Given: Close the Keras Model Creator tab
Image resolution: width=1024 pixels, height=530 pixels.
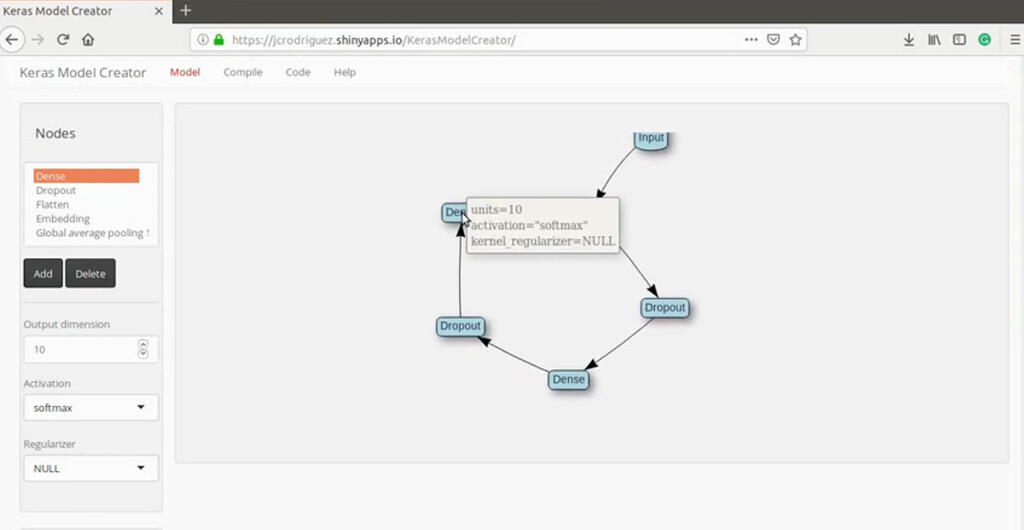Looking at the screenshot, I should tap(158, 11).
